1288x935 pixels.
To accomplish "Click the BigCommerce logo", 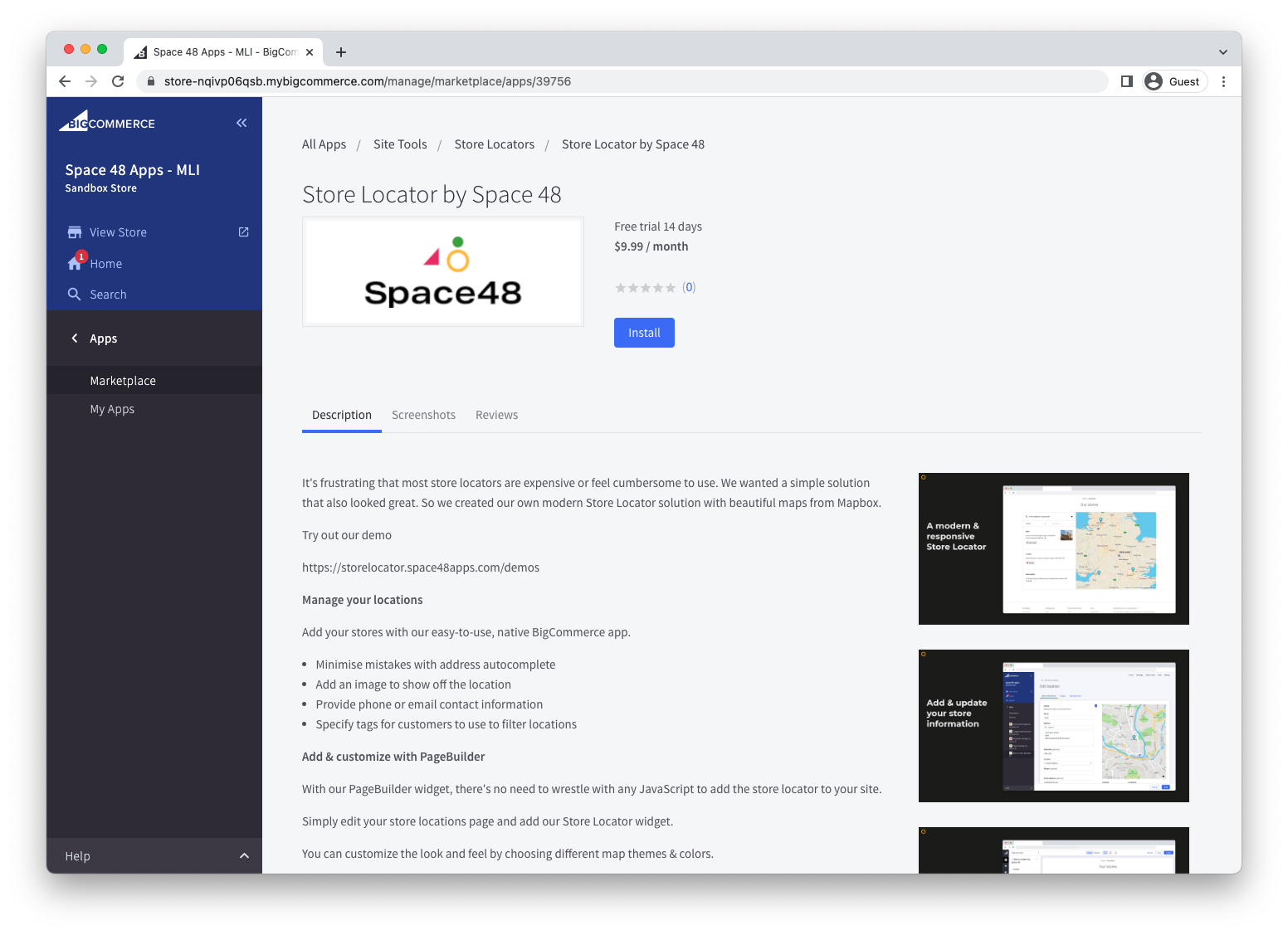I will click(107, 121).
